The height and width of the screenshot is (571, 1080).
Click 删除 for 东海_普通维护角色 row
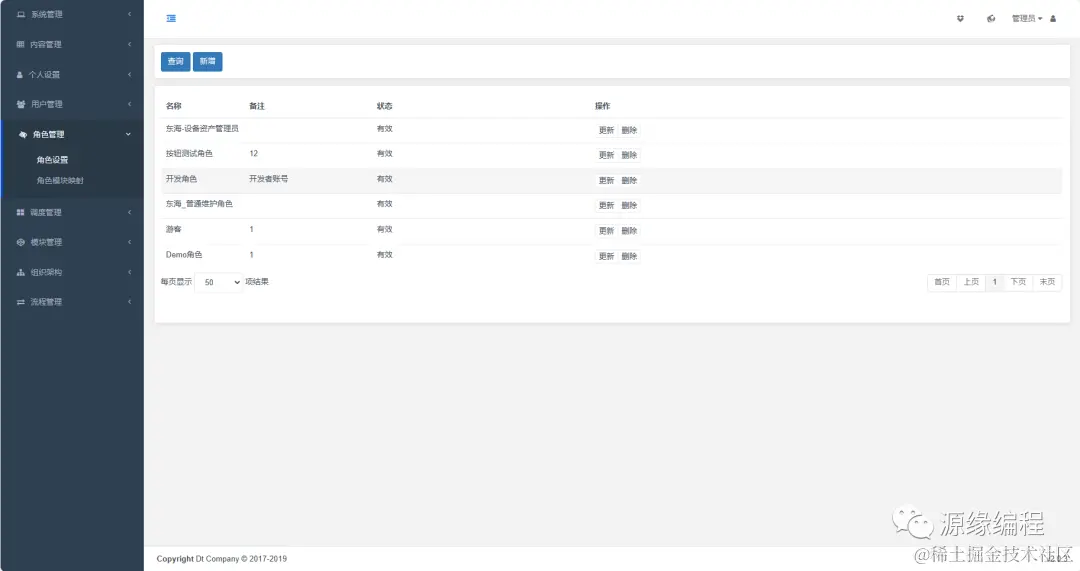629,205
